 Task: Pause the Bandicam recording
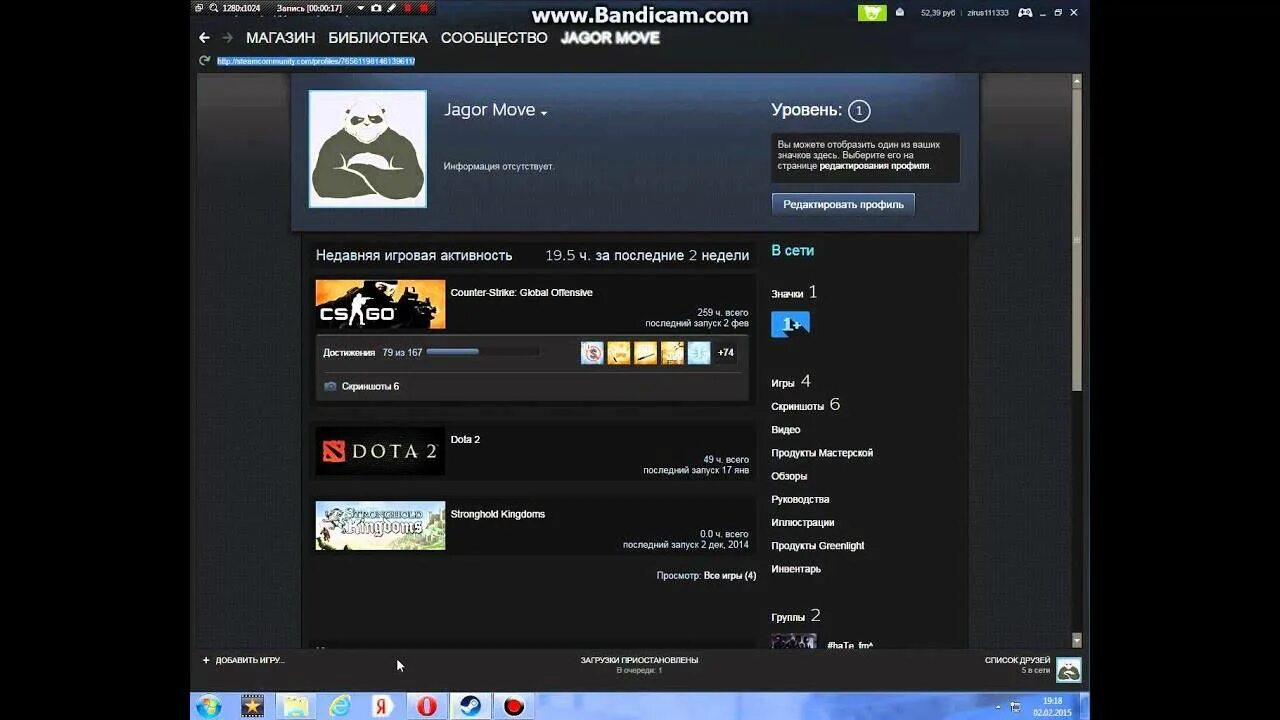[408, 8]
